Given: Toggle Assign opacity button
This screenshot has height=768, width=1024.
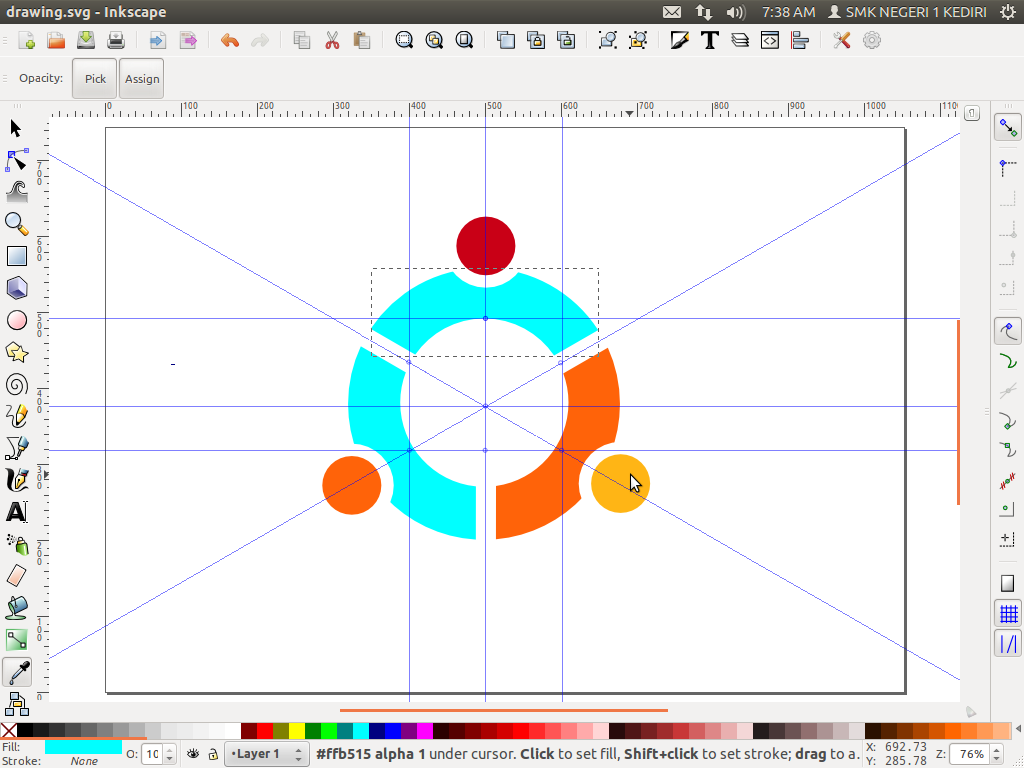Looking at the screenshot, I should [x=142, y=78].
